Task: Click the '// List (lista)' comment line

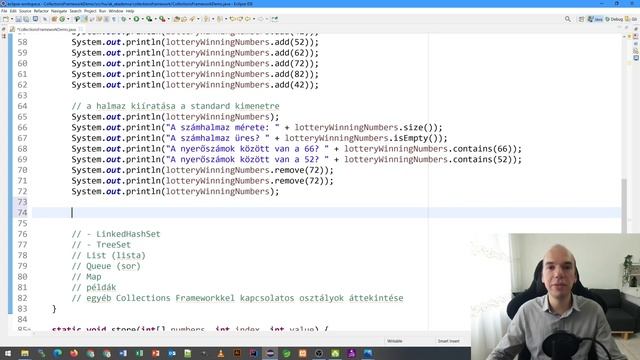Action: click(x=109, y=255)
